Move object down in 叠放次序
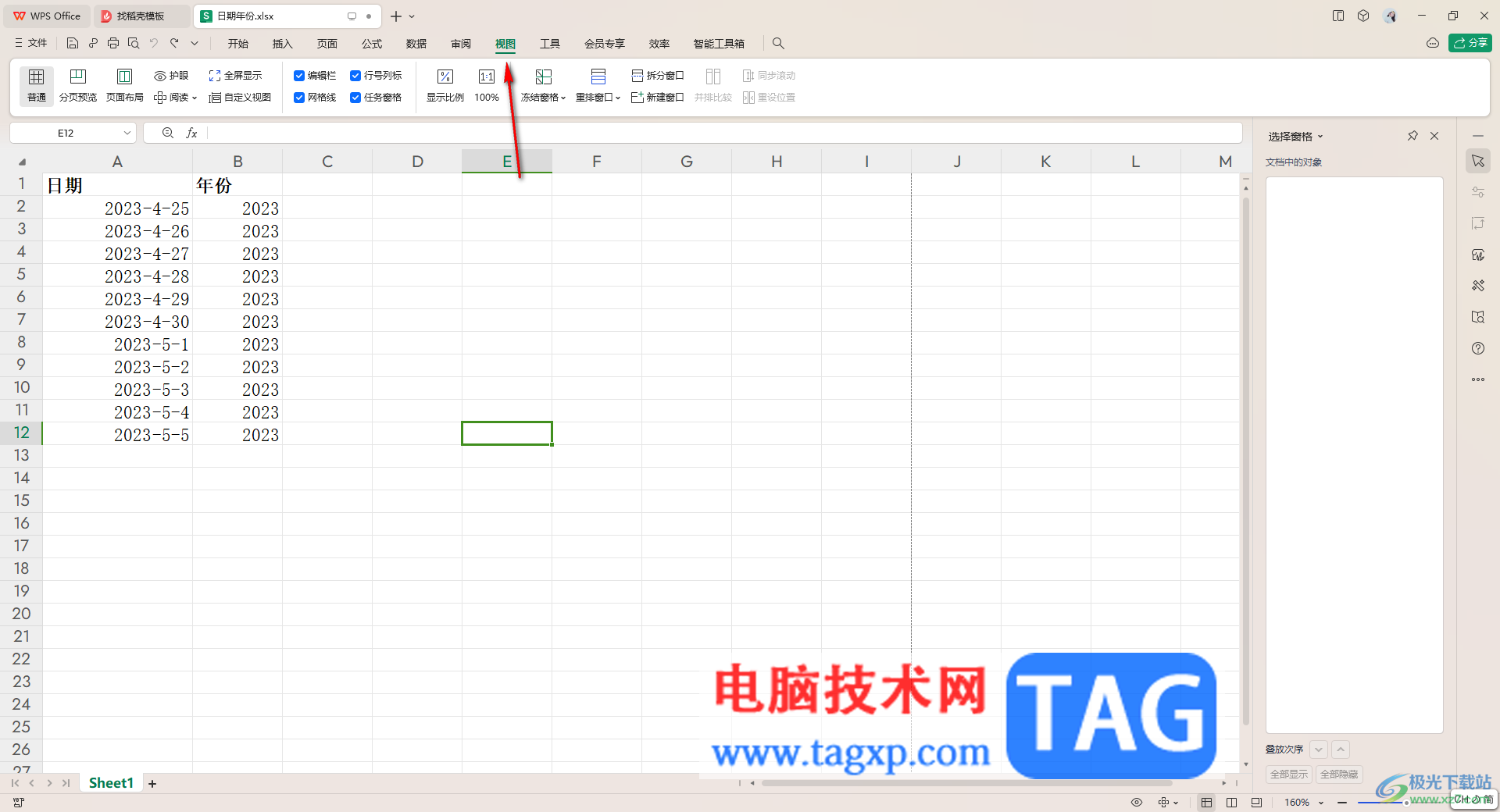This screenshot has height=812, width=1500. click(1319, 750)
